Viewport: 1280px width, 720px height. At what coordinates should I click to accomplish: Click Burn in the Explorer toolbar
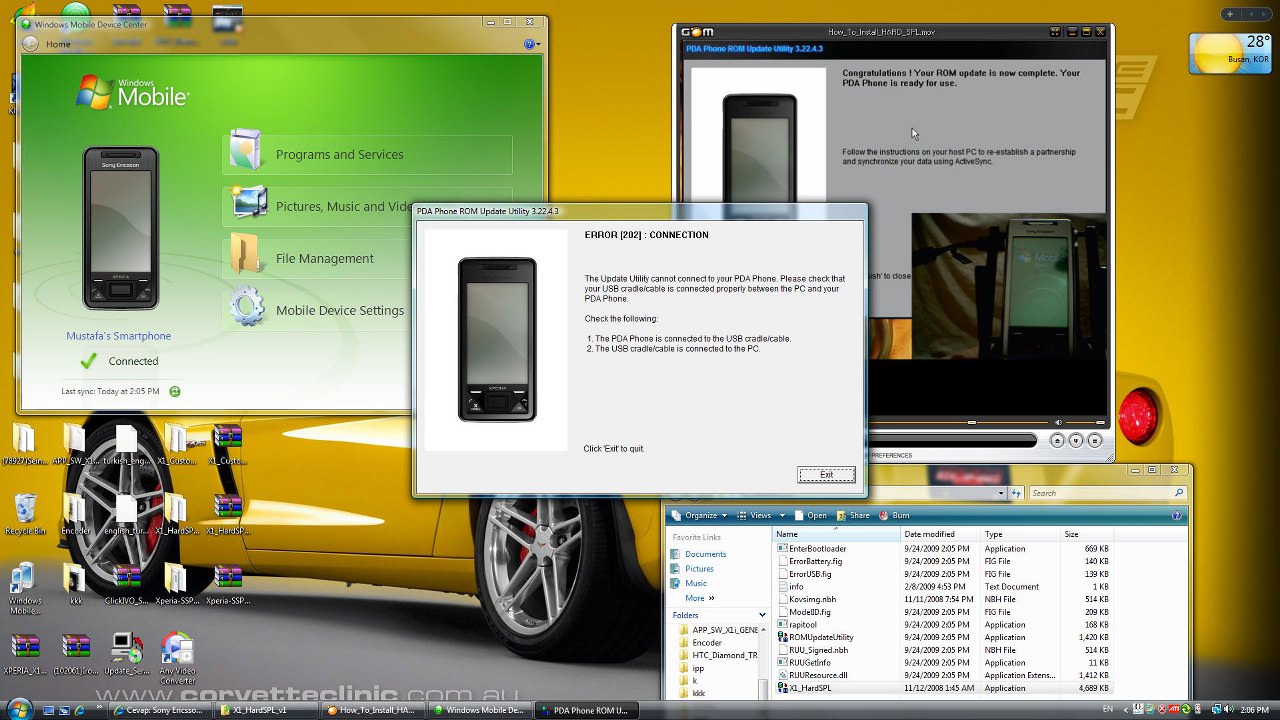[x=893, y=516]
